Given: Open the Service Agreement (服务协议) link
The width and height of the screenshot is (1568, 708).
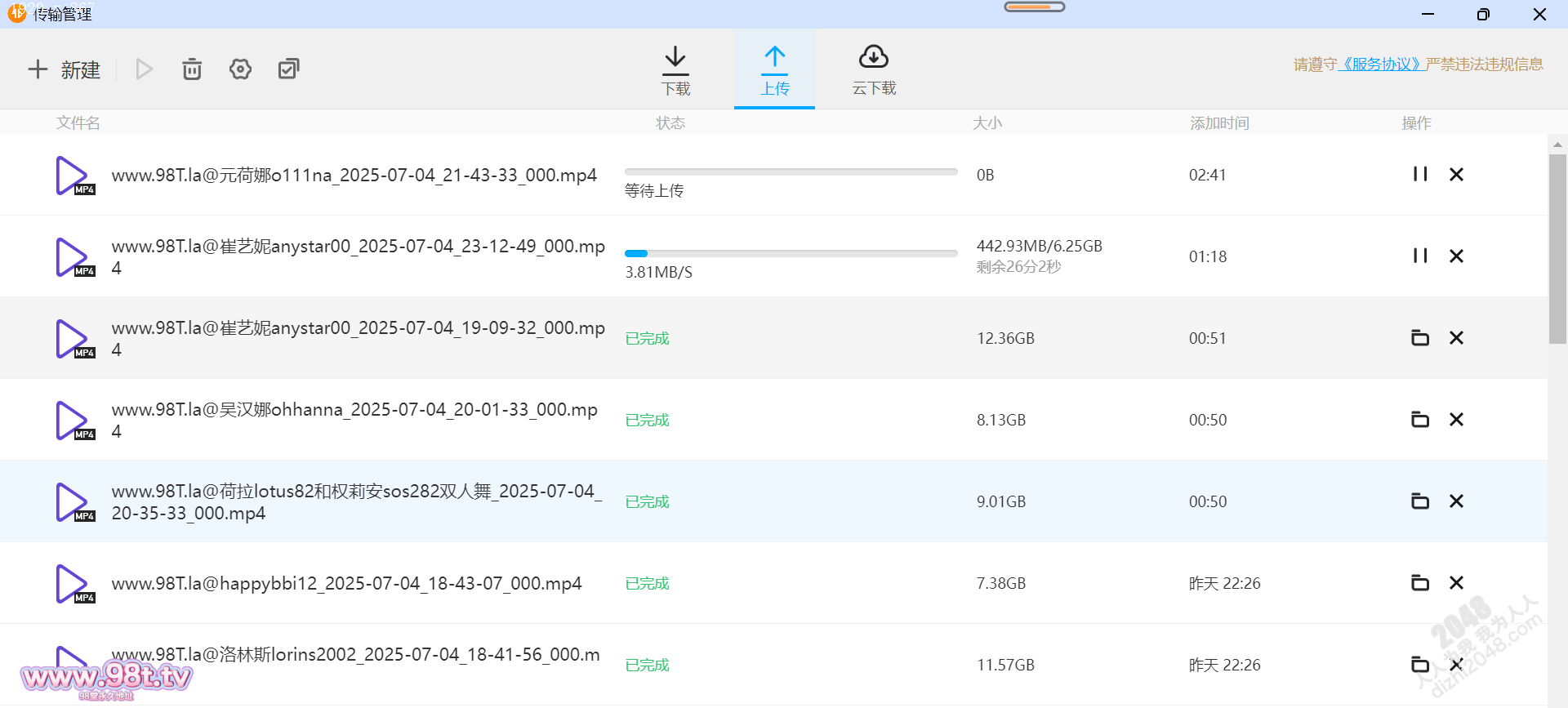Looking at the screenshot, I should (x=1382, y=65).
